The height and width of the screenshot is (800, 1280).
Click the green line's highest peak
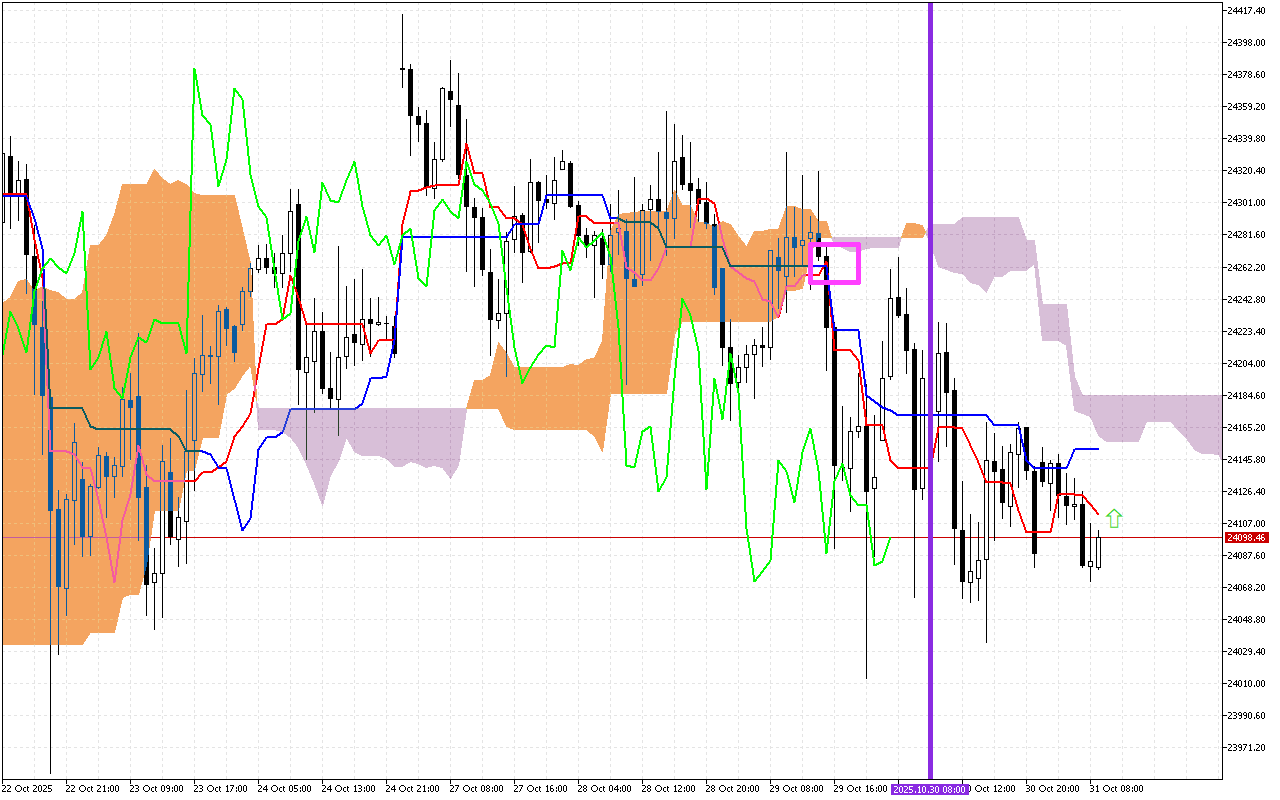coord(194,70)
